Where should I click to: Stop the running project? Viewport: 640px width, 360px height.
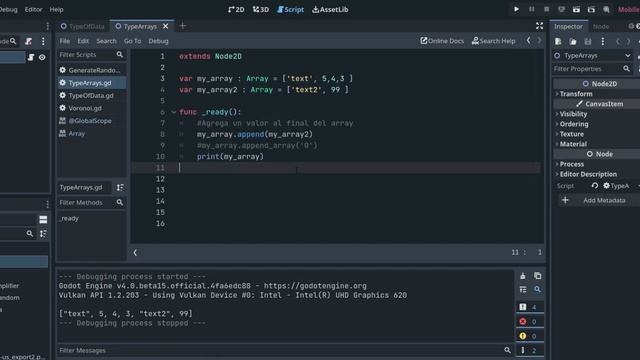point(547,9)
